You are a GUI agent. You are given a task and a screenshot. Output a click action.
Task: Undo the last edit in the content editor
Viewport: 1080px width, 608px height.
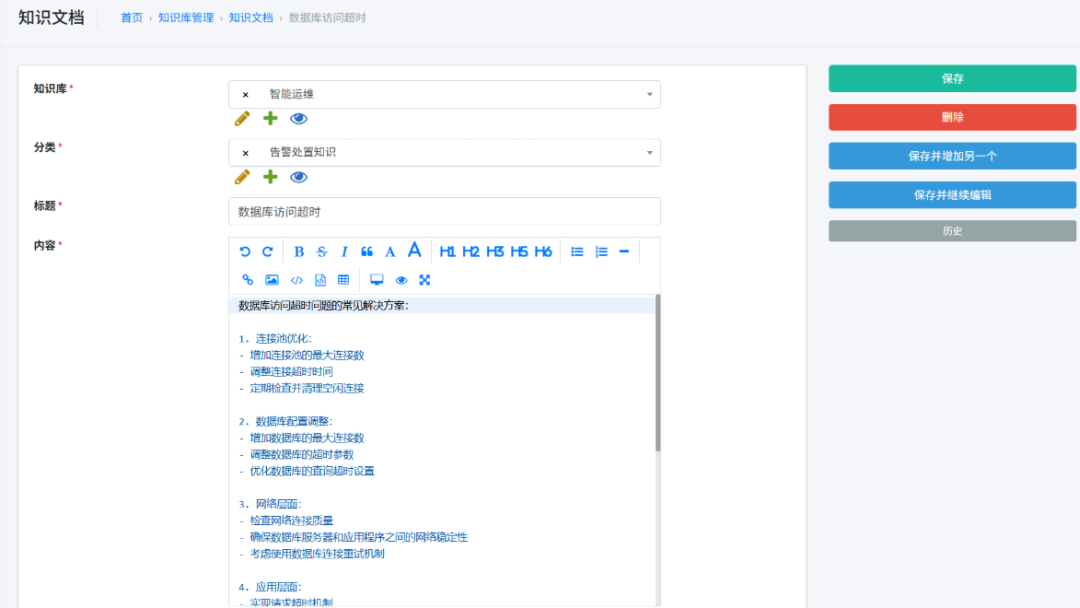point(247,251)
